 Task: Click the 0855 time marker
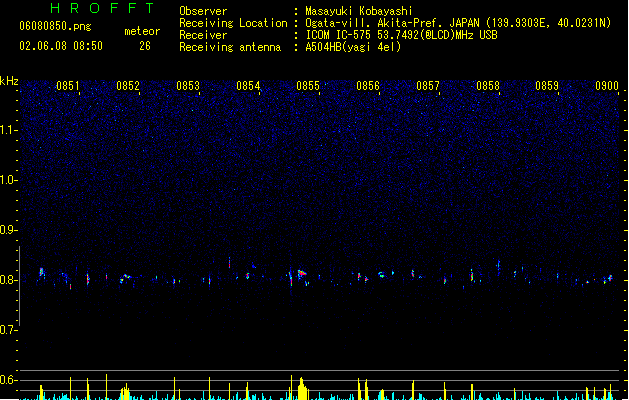coord(308,85)
